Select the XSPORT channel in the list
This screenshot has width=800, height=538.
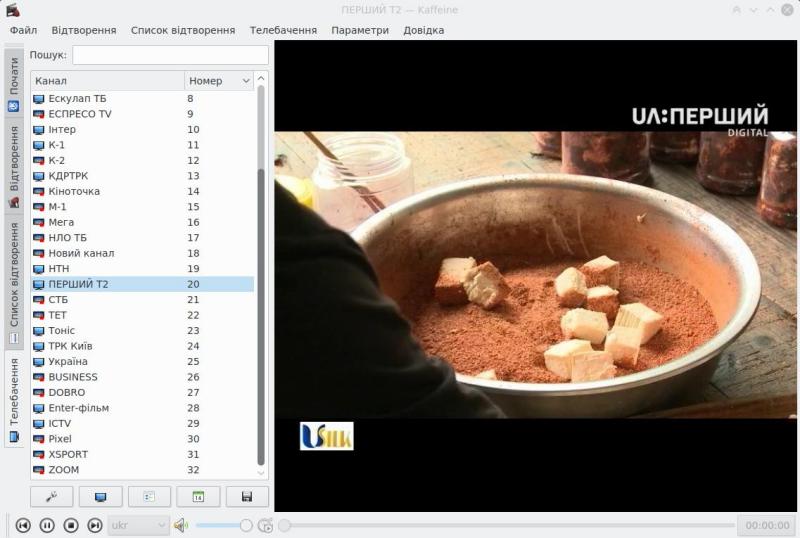(x=68, y=454)
